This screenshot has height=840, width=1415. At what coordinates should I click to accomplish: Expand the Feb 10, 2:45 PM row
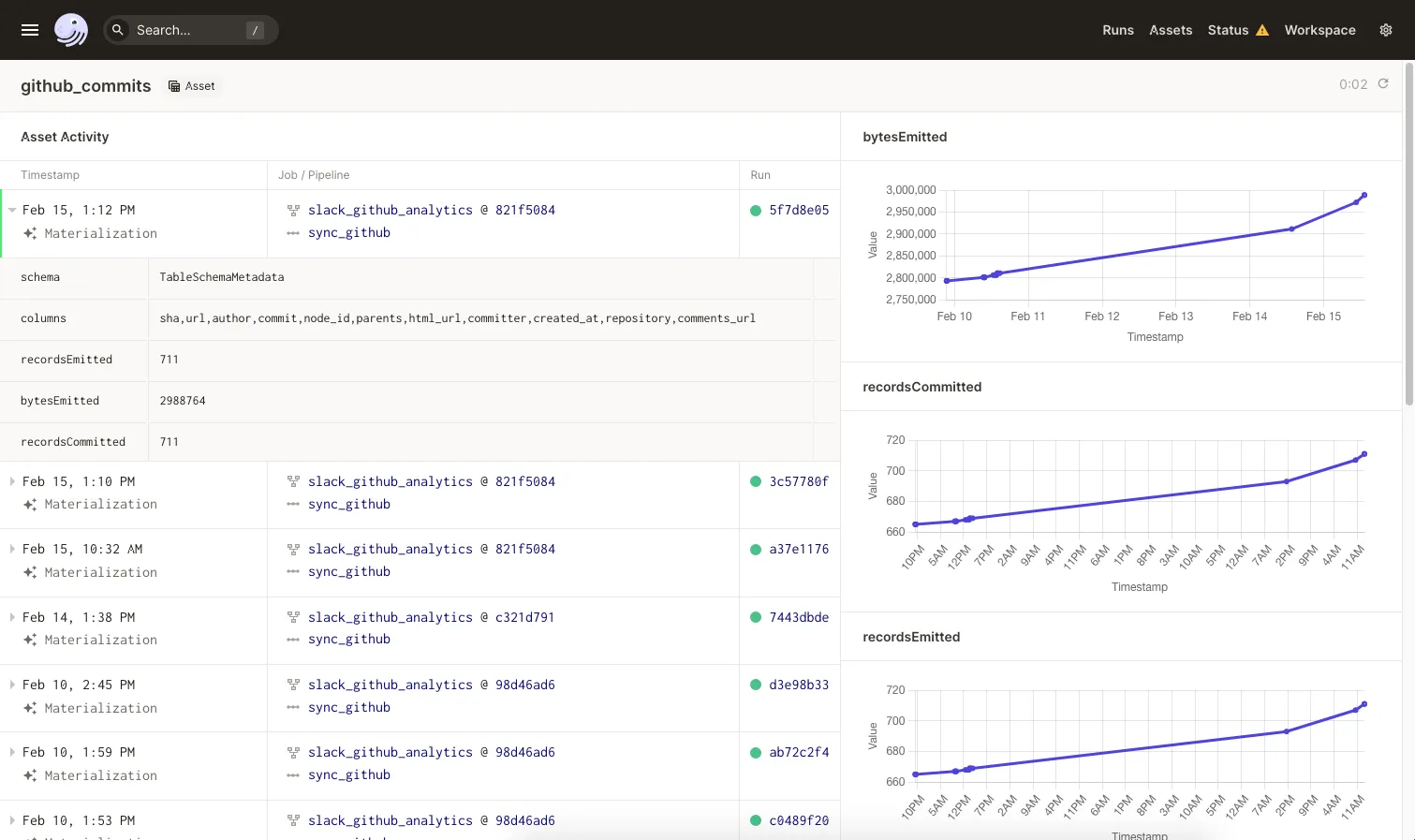[12, 685]
